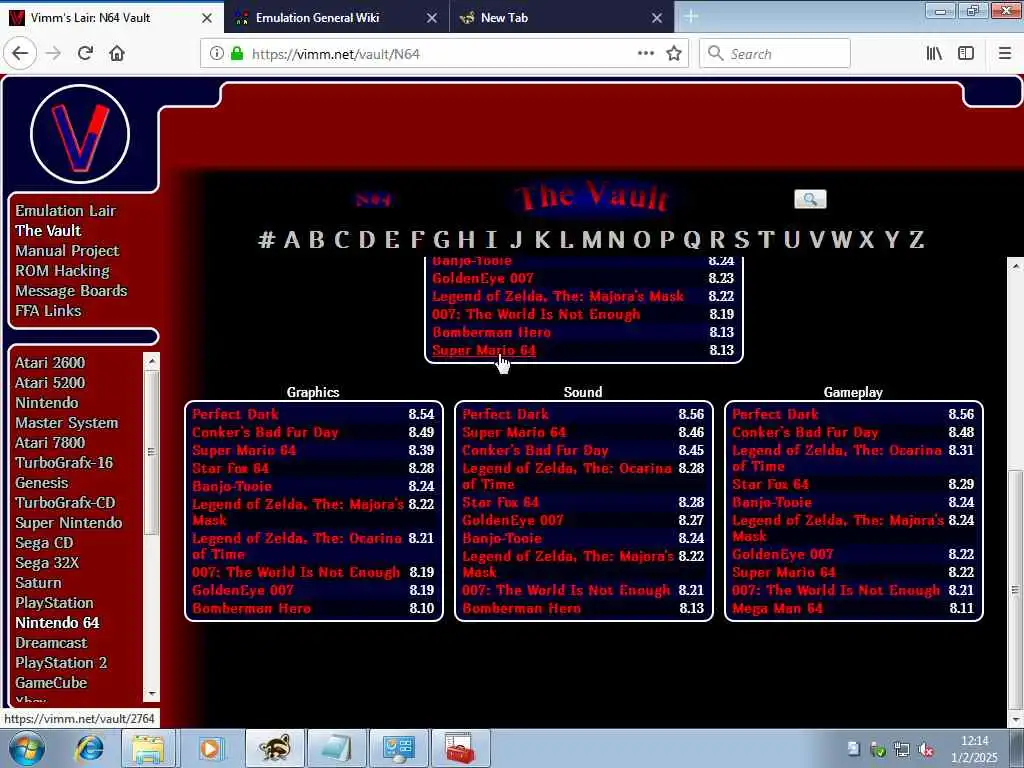Screen dimensions: 1024x768
Task: Click the muted volume tray icon
Action: [926, 750]
